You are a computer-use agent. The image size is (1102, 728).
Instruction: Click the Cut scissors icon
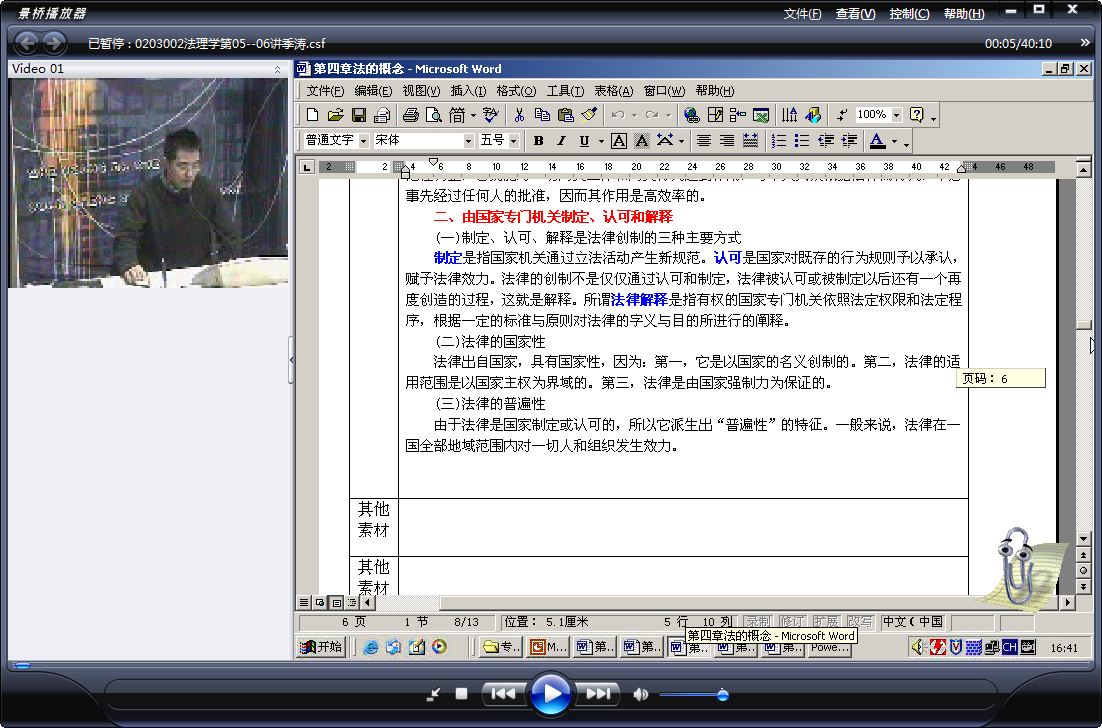(519, 115)
